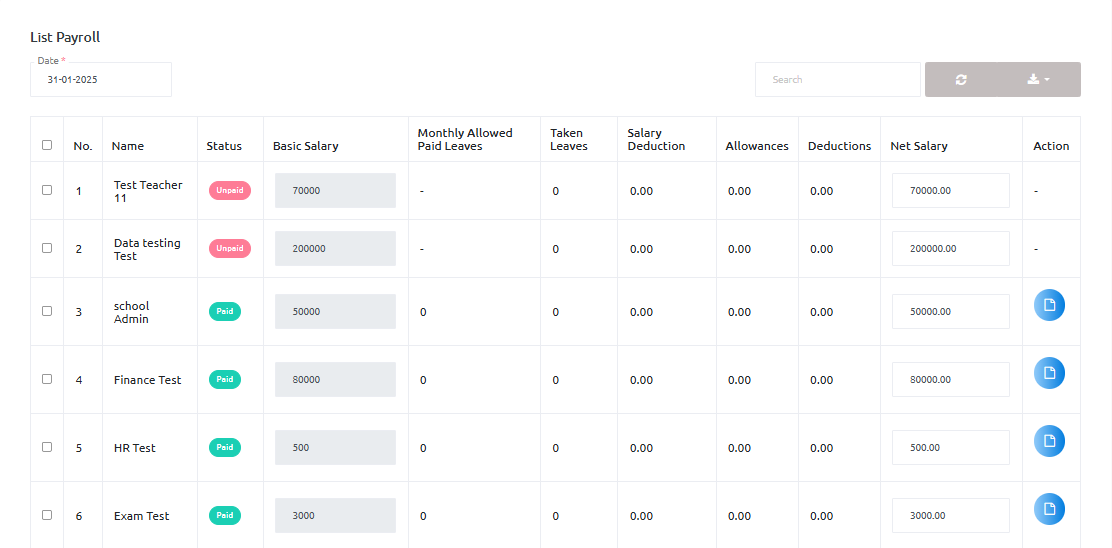This screenshot has width=1112, height=548.
Task: Click basic salary field showing 50000
Action: [x=335, y=312]
